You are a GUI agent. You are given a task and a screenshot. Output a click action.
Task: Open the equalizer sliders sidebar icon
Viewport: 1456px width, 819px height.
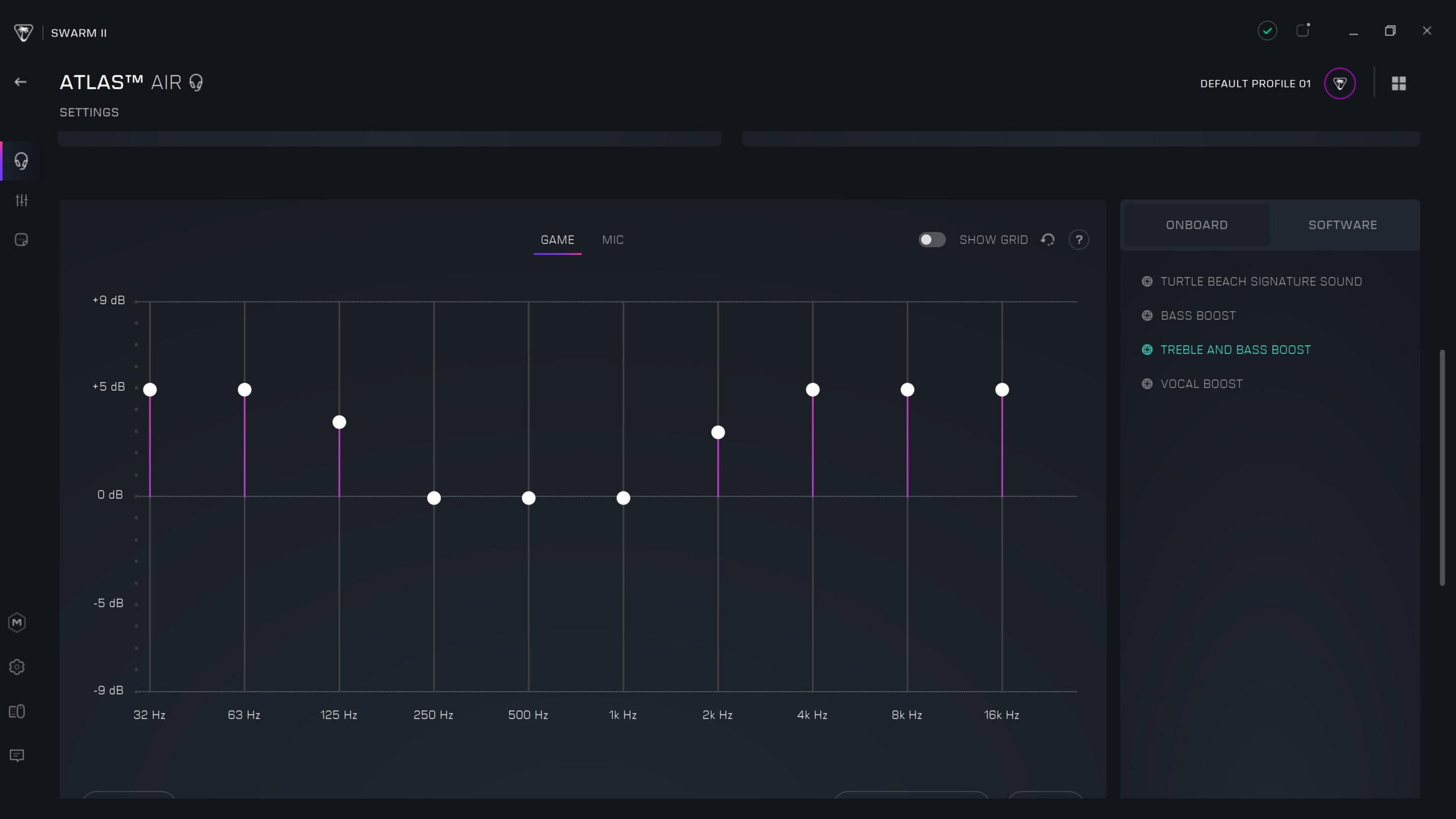[22, 200]
